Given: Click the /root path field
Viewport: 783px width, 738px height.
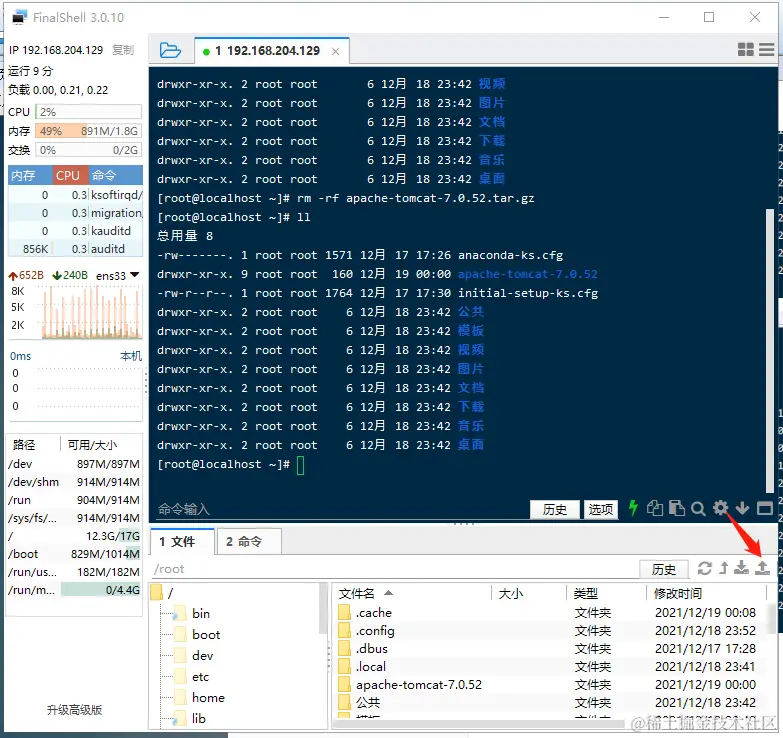Looking at the screenshot, I should [394, 569].
